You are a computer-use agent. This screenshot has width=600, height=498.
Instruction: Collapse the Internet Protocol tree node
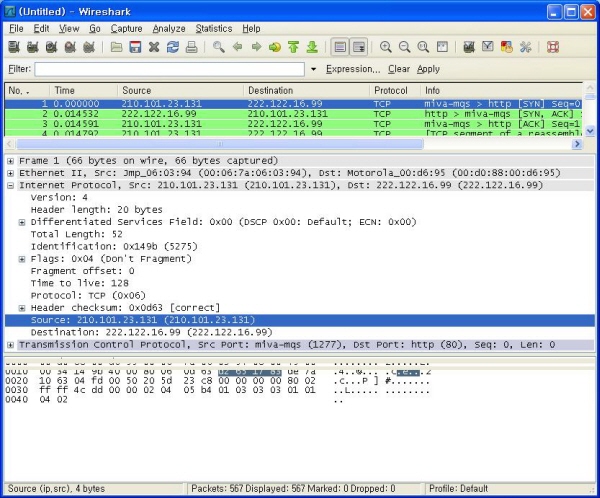10,186
